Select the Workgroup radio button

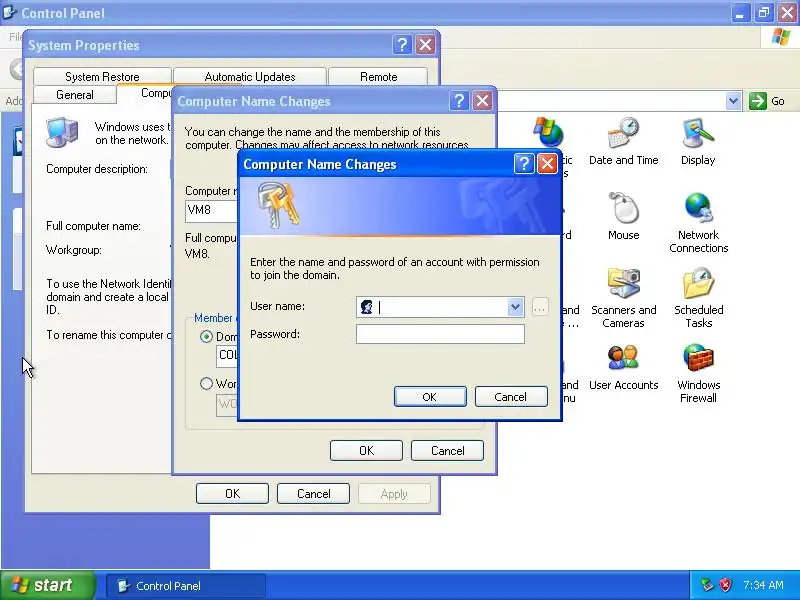coord(206,383)
